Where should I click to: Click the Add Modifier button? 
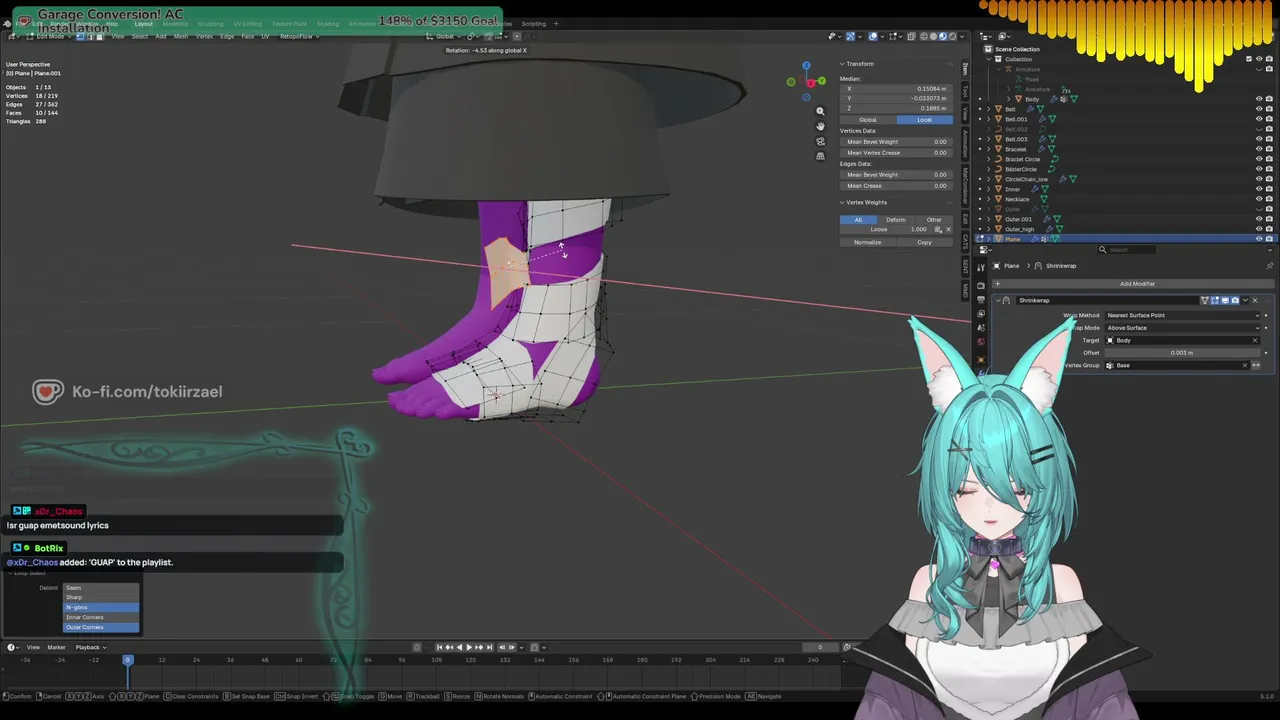[1137, 284]
